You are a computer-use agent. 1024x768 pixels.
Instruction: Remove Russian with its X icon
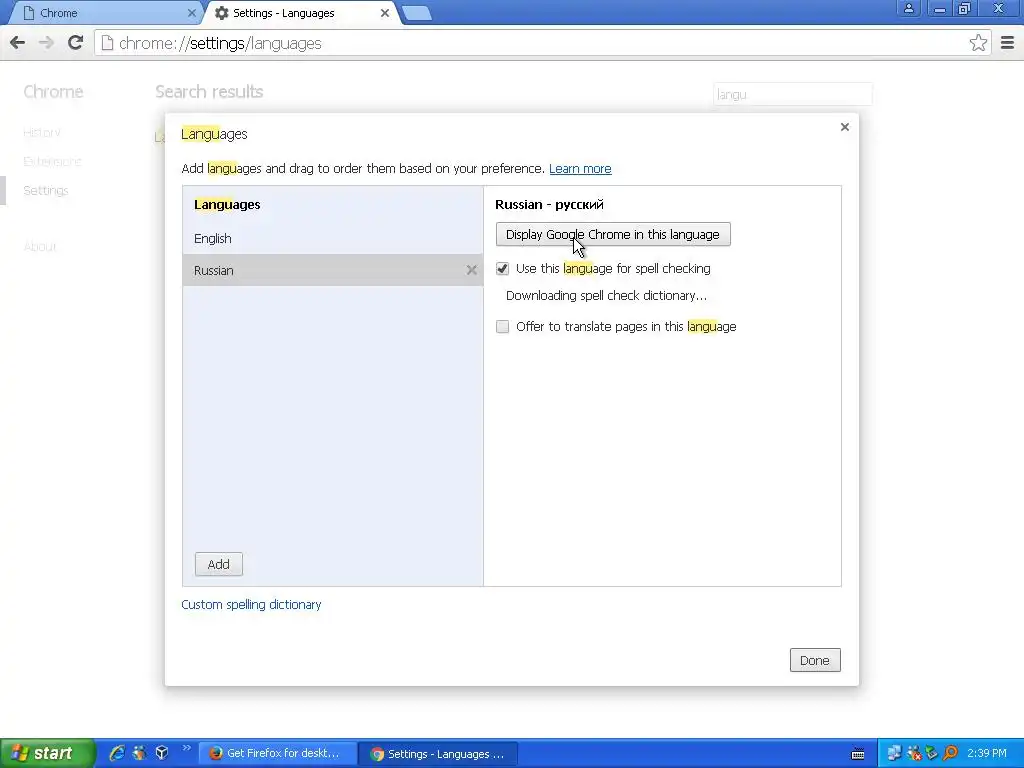[x=471, y=270]
